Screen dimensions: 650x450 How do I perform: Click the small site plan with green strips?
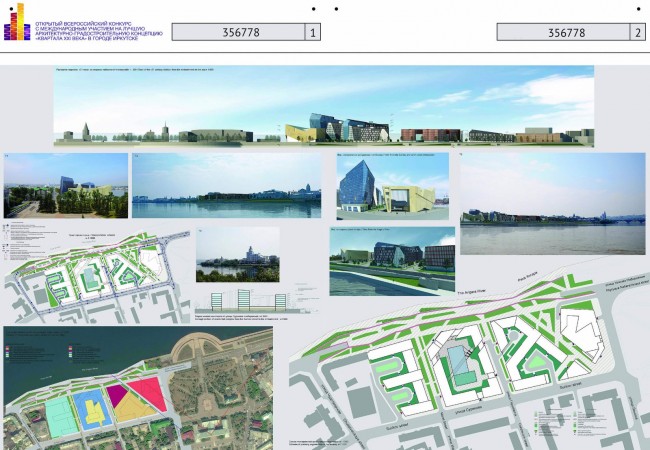[x=97, y=276]
